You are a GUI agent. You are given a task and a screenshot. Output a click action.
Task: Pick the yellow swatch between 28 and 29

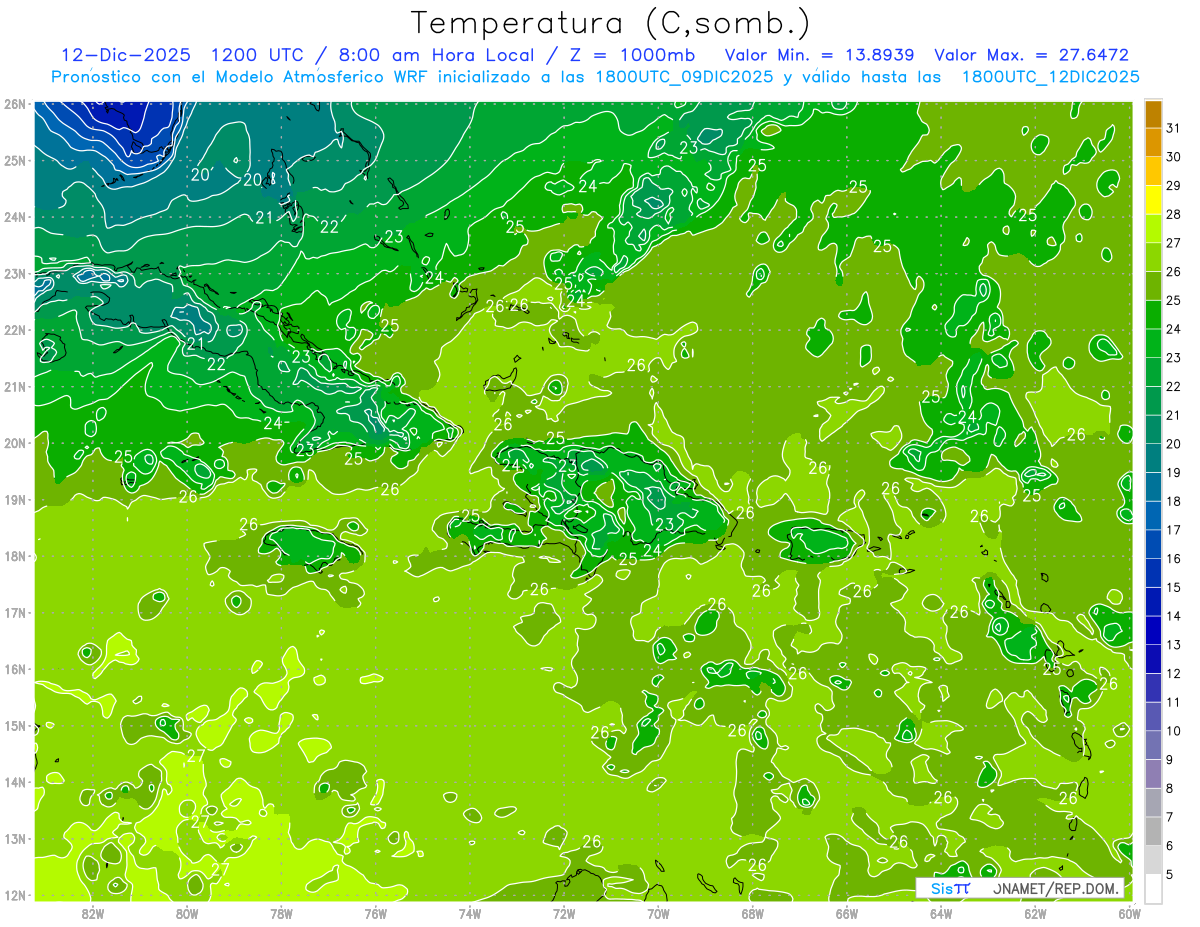point(1153,200)
